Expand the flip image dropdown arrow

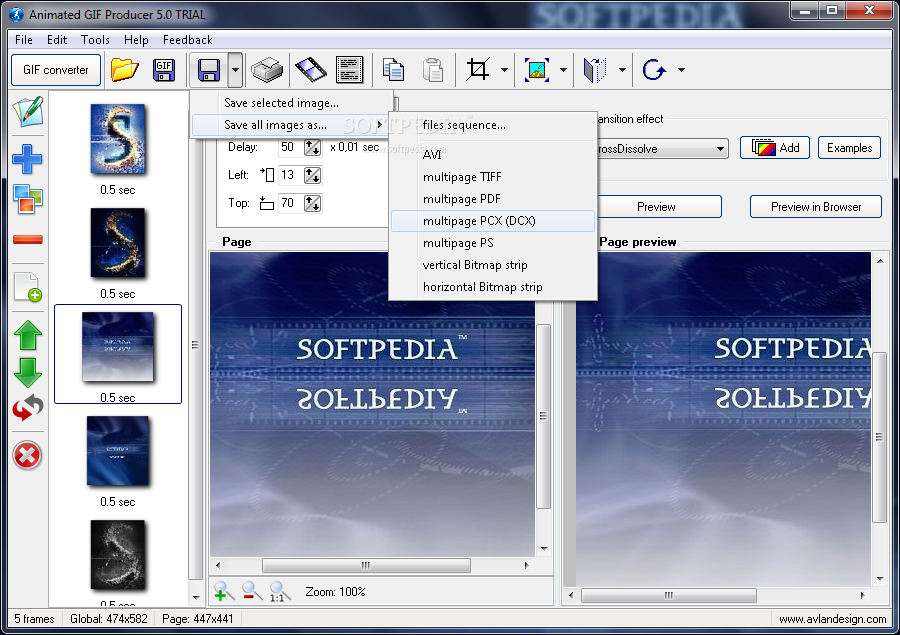pos(622,70)
